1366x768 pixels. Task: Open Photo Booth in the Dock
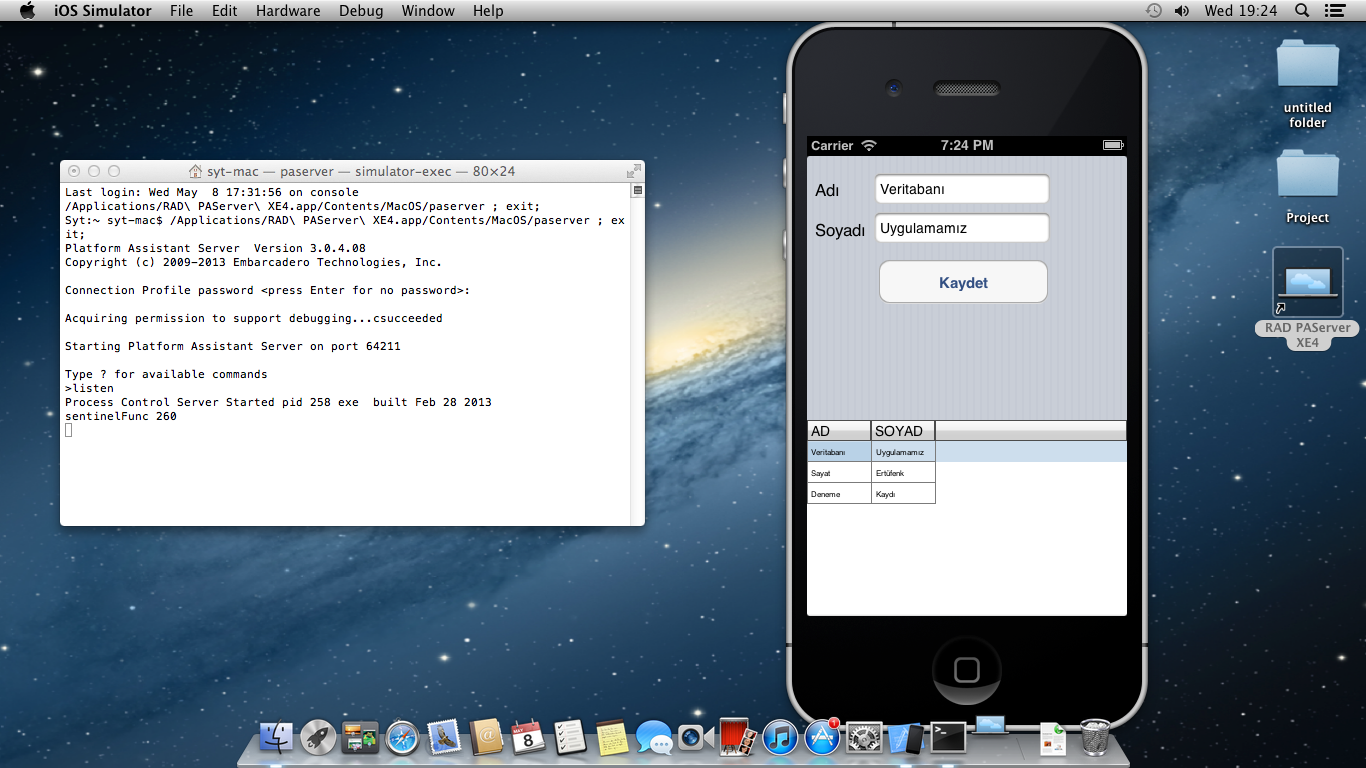(736, 737)
